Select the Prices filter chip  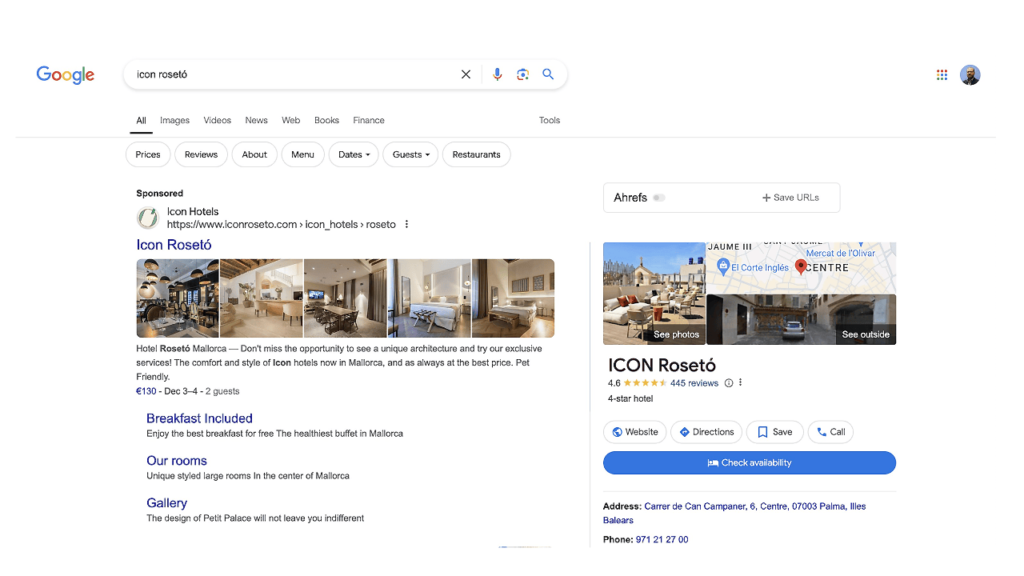pyautogui.click(x=148, y=155)
